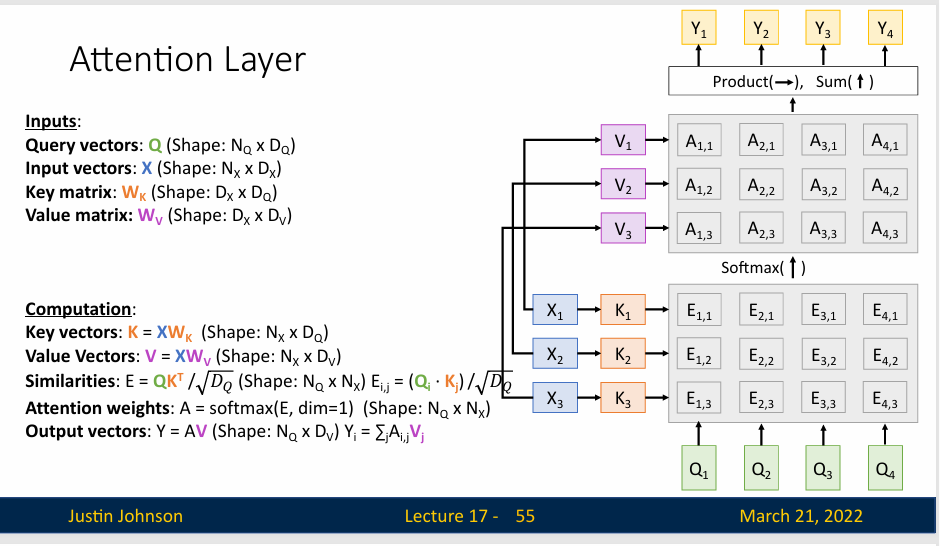Click the 'Attention weights' formula line
The width and height of the screenshot is (940, 546).
(258, 409)
